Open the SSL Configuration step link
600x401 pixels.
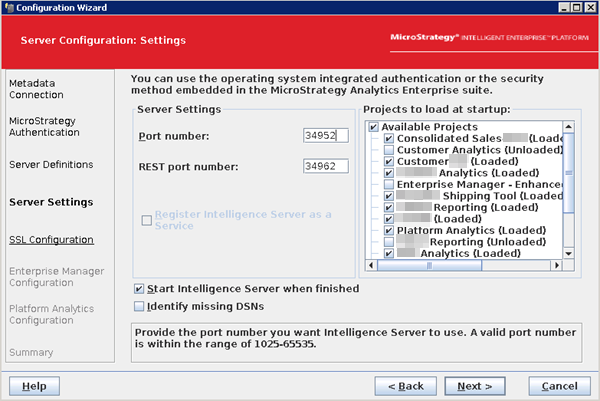[x=51, y=240]
